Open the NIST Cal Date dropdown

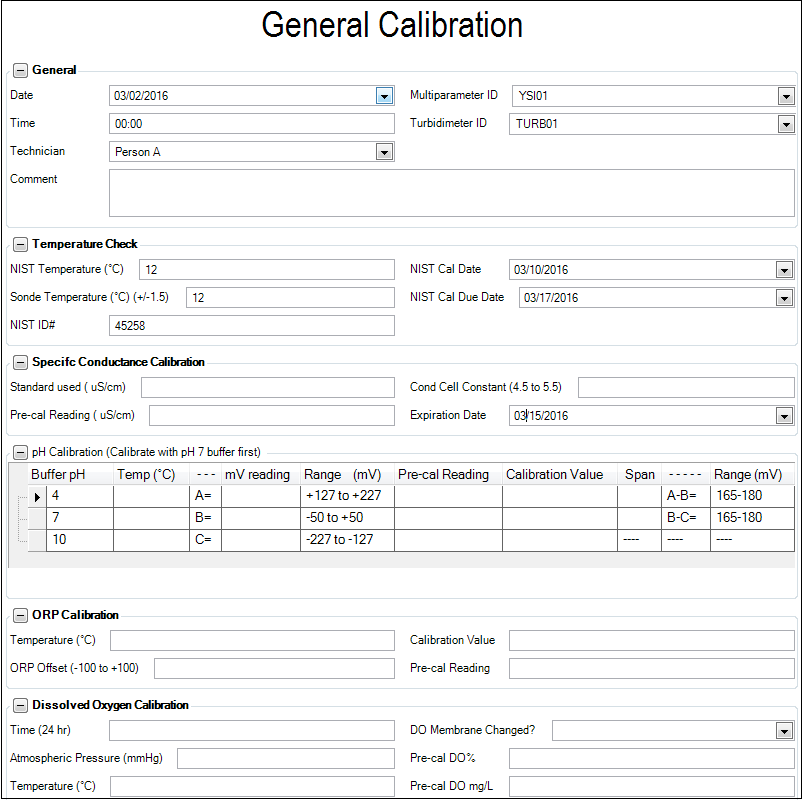pos(785,269)
